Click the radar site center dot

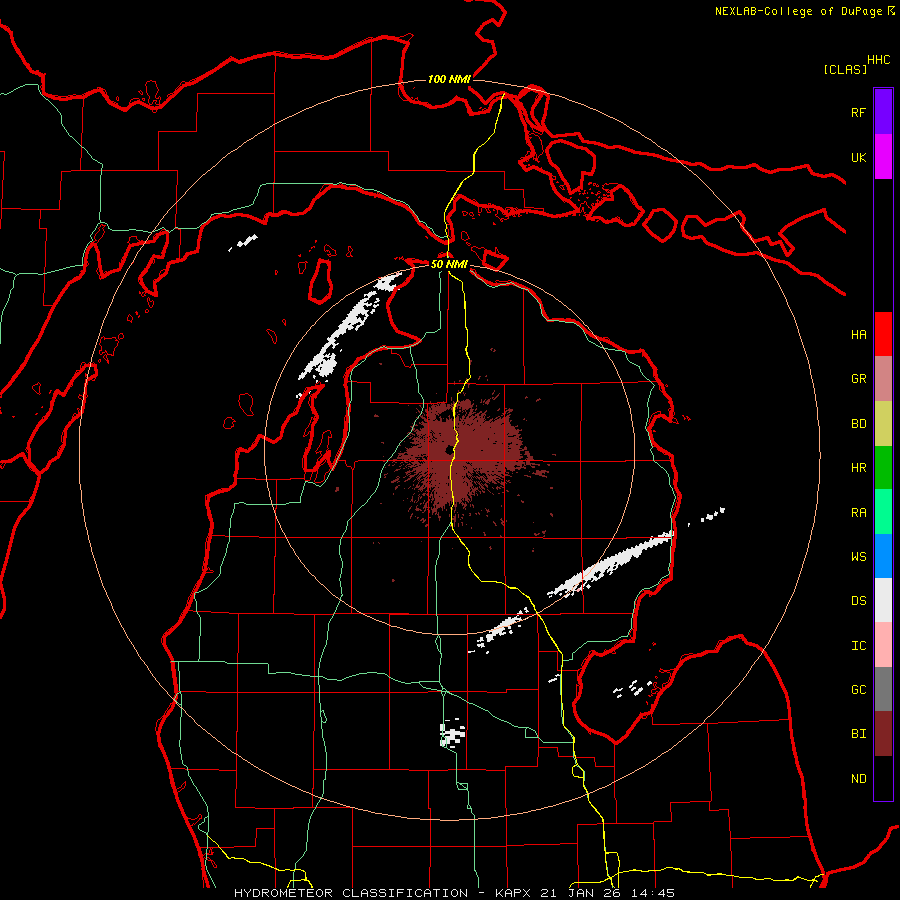[449, 450]
